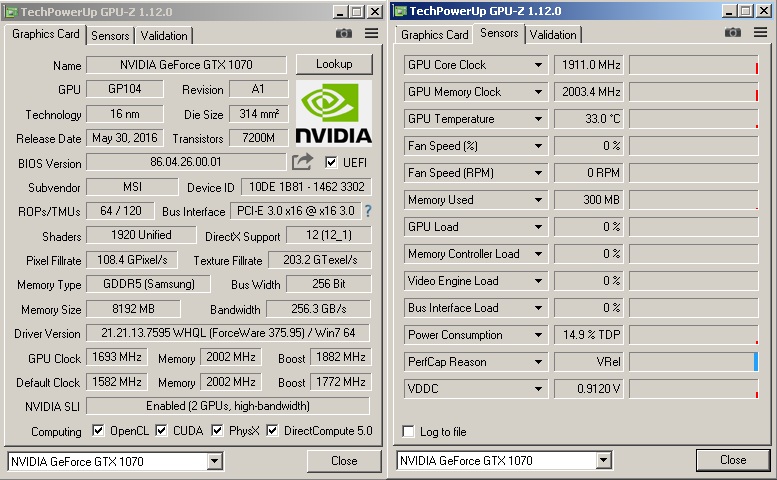Viewport: 777px width, 480px height.
Task: Enable the Log to file checkbox
Action: [x=408, y=431]
